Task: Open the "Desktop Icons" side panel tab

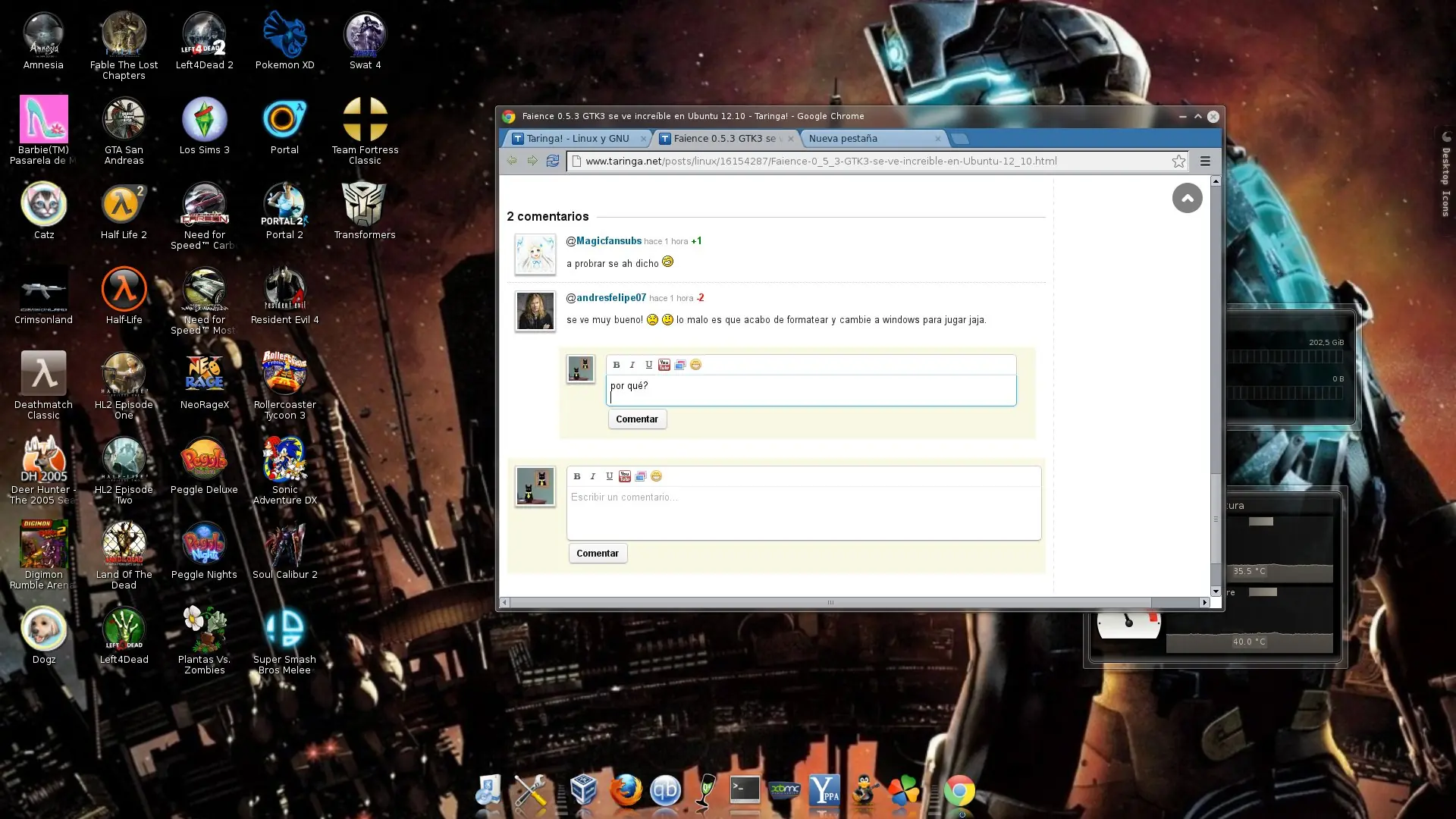Action: point(1445,174)
